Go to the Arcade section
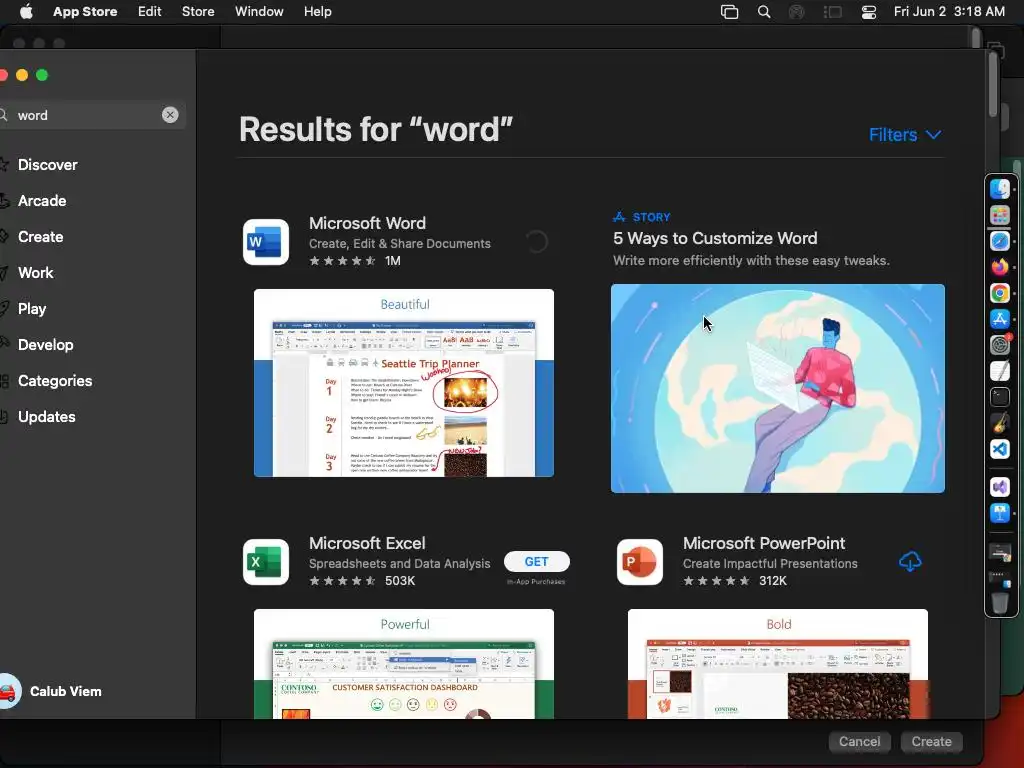 pyautogui.click(x=42, y=200)
